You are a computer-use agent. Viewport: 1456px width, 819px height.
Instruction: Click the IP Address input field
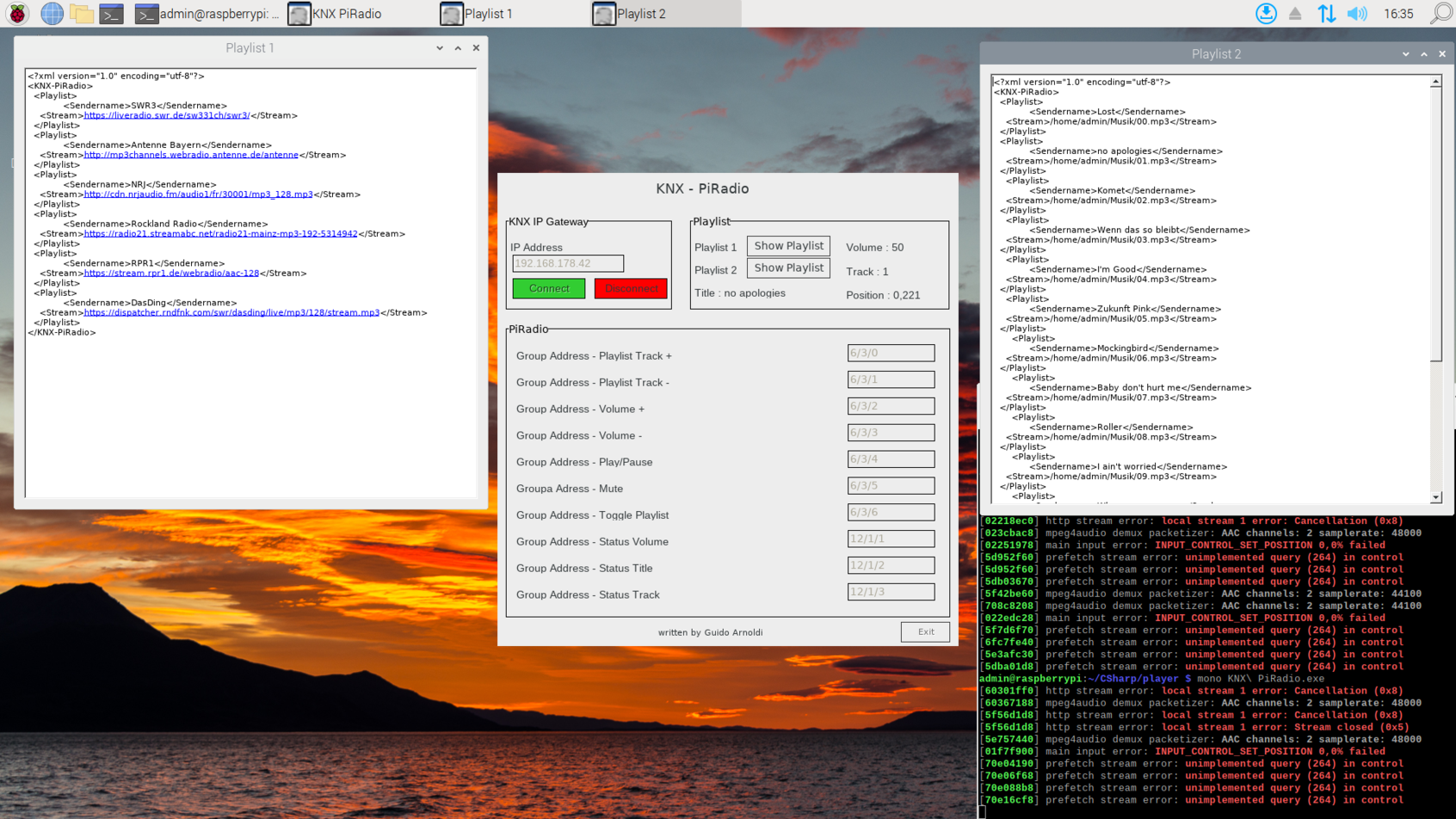pos(568,264)
